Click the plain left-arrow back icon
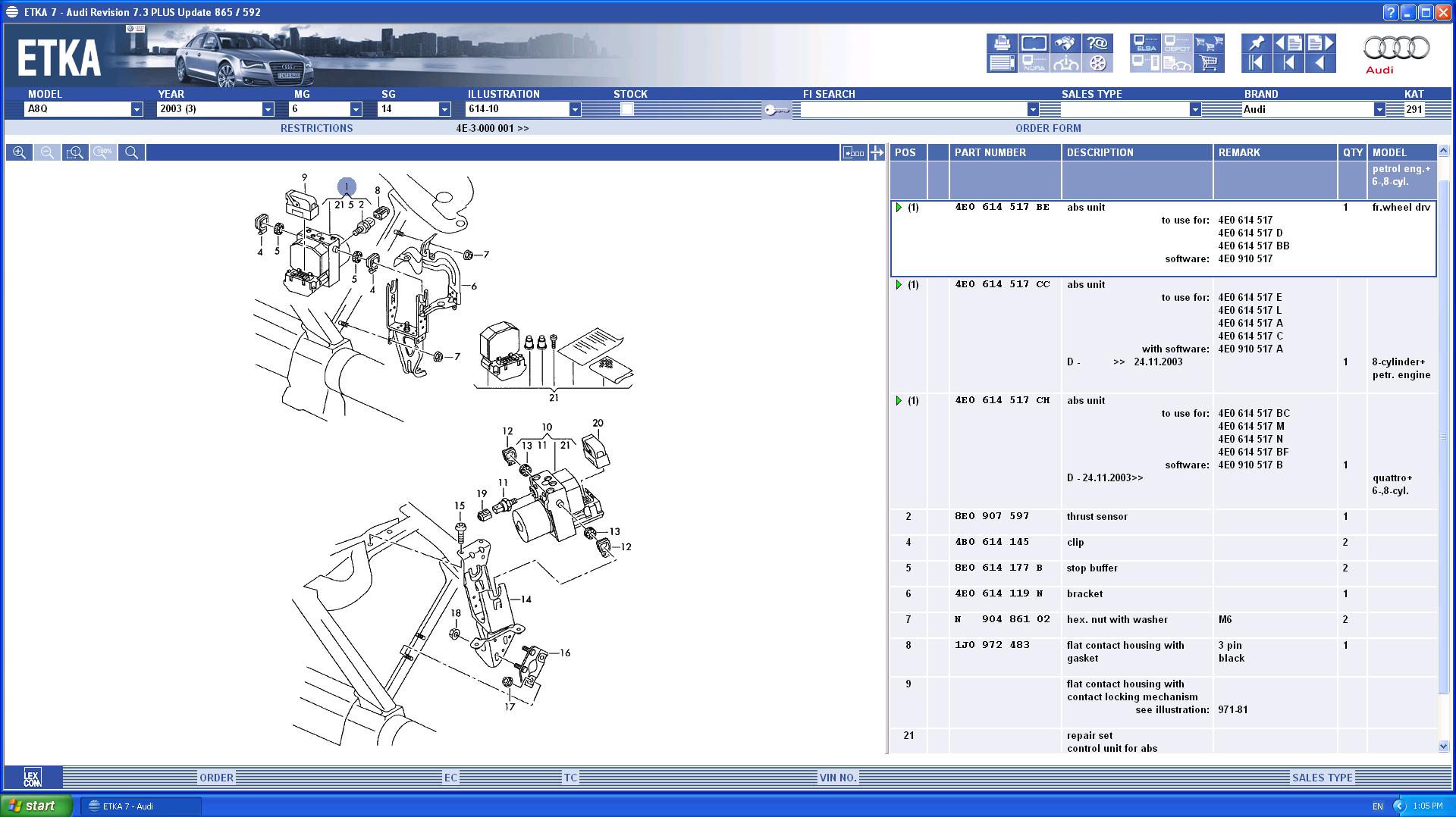The image size is (1456, 817). [1320, 63]
